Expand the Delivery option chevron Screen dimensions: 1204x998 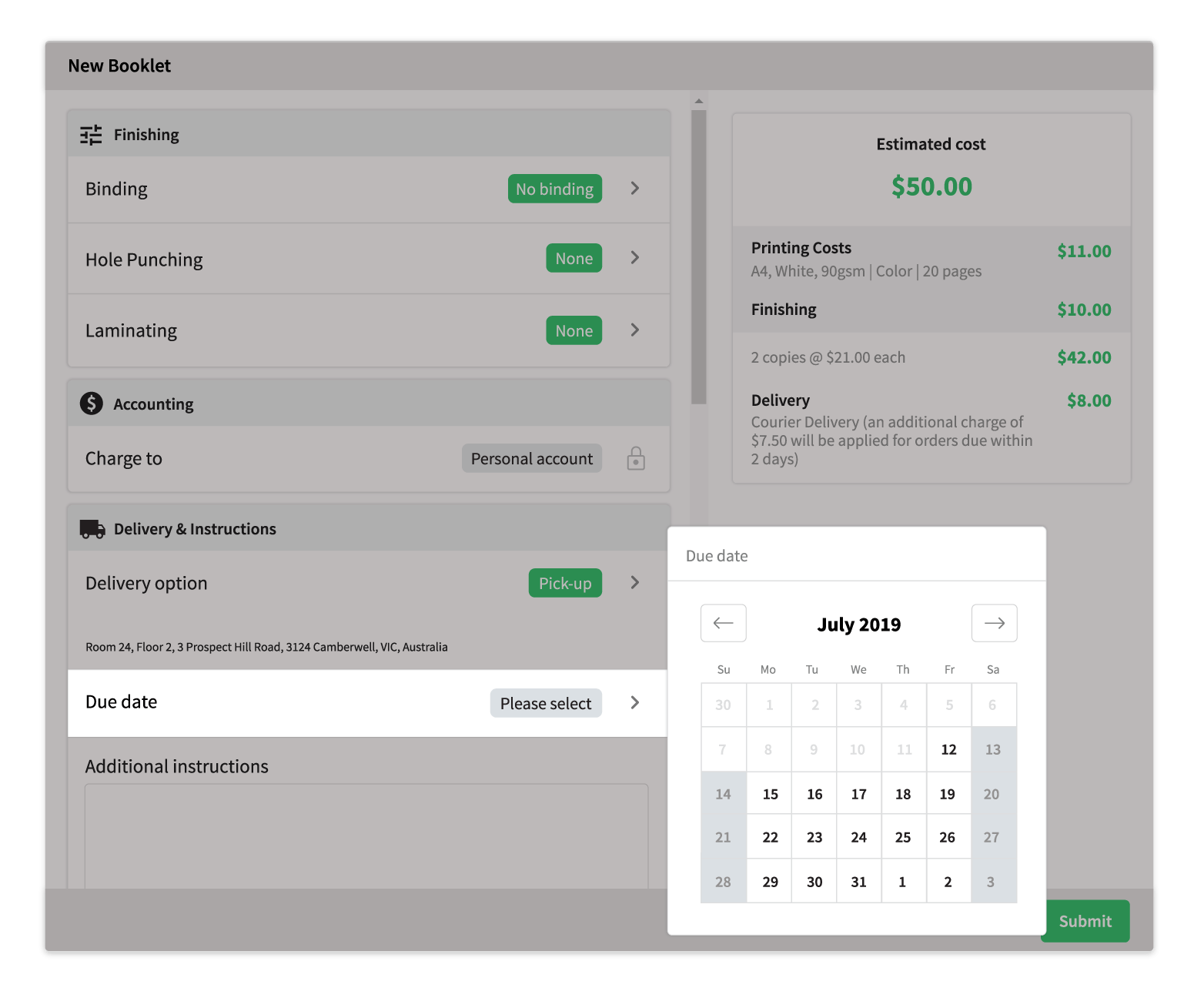(635, 583)
